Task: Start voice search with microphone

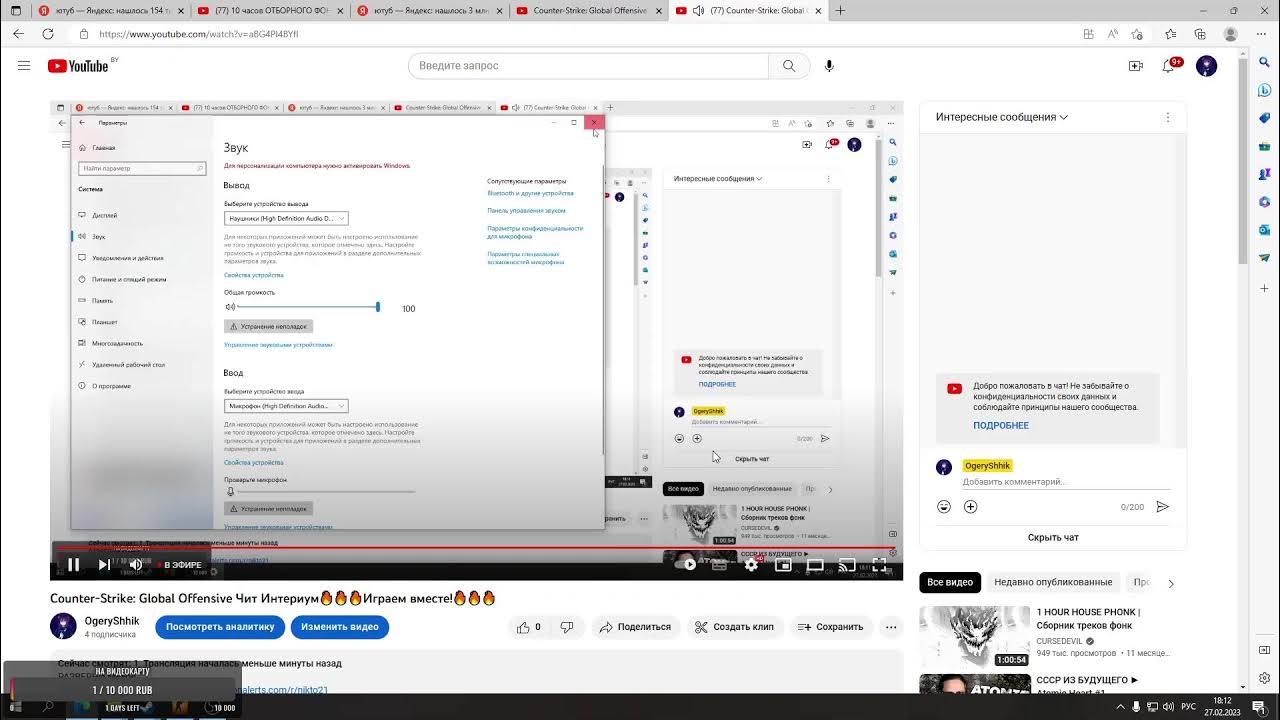Action: click(x=829, y=66)
